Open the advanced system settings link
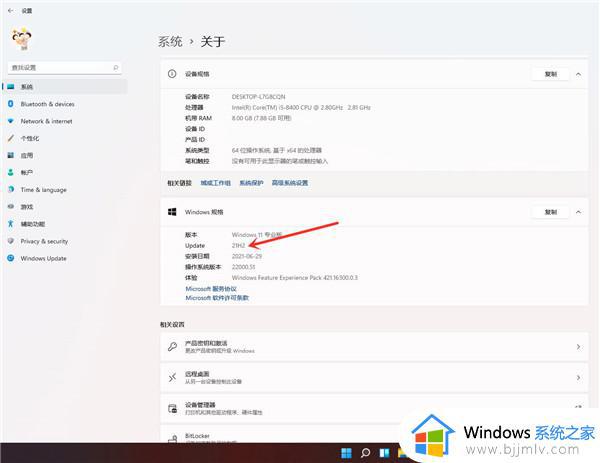This screenshot has height=463, width=600. (290, 183)
